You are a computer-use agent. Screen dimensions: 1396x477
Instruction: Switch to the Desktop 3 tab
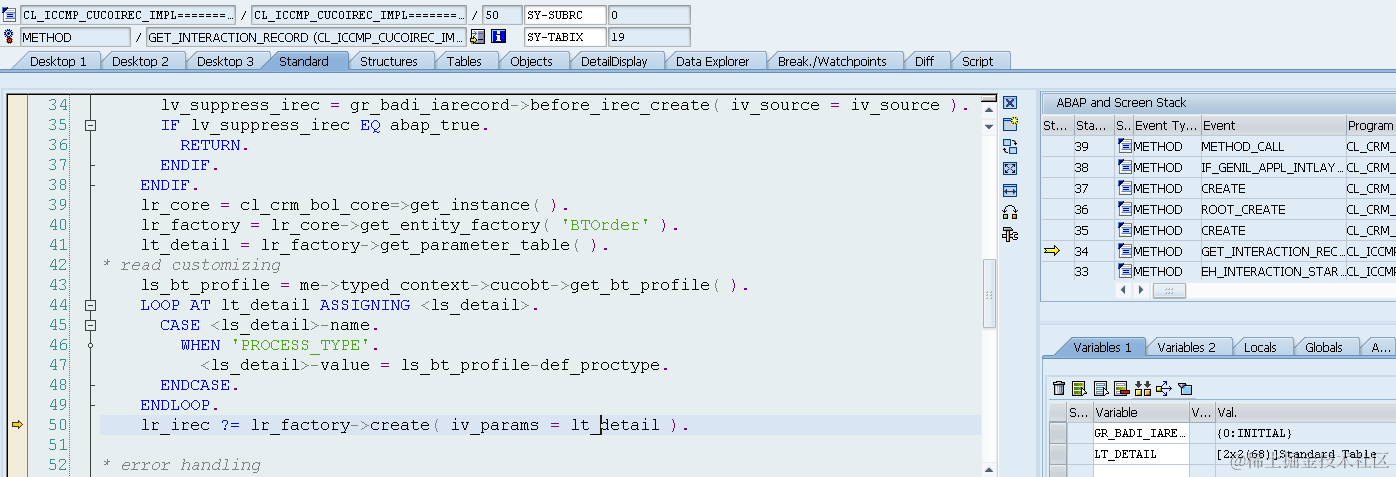pos(225,61)
